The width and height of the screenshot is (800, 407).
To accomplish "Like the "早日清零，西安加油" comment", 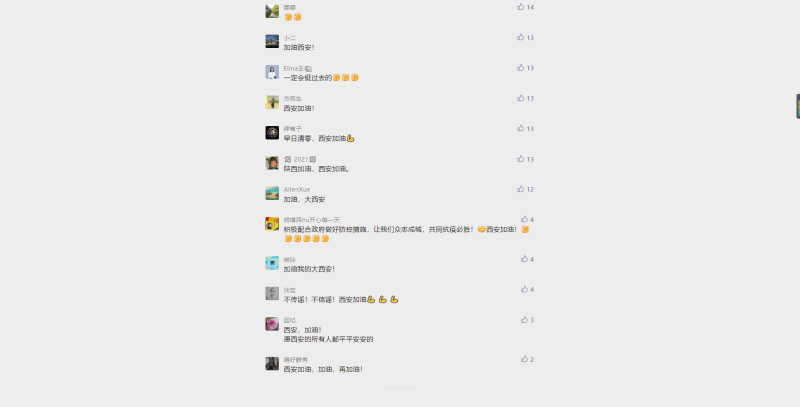I will click(520, 128).
